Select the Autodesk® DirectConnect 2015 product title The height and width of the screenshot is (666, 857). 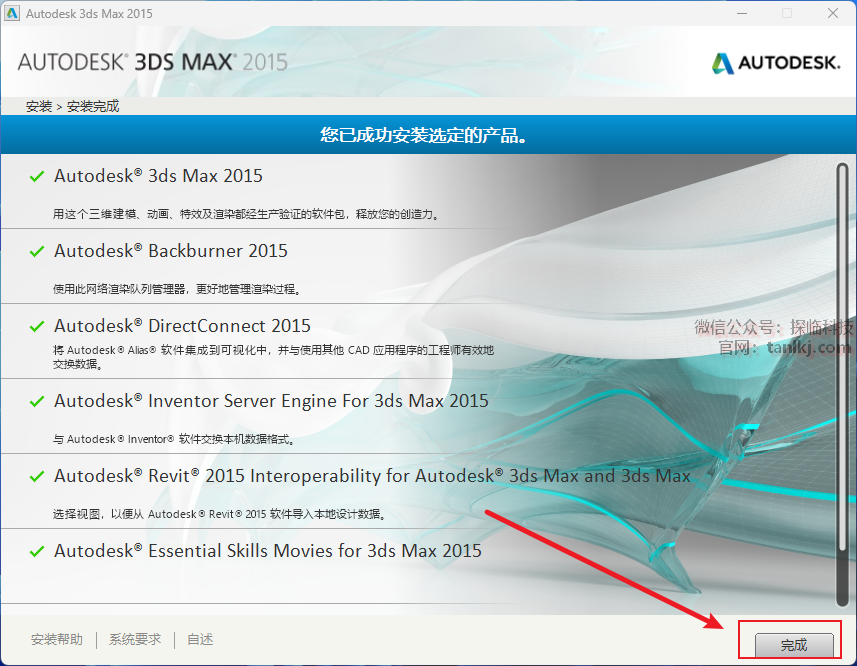click(x=182, y=326)
